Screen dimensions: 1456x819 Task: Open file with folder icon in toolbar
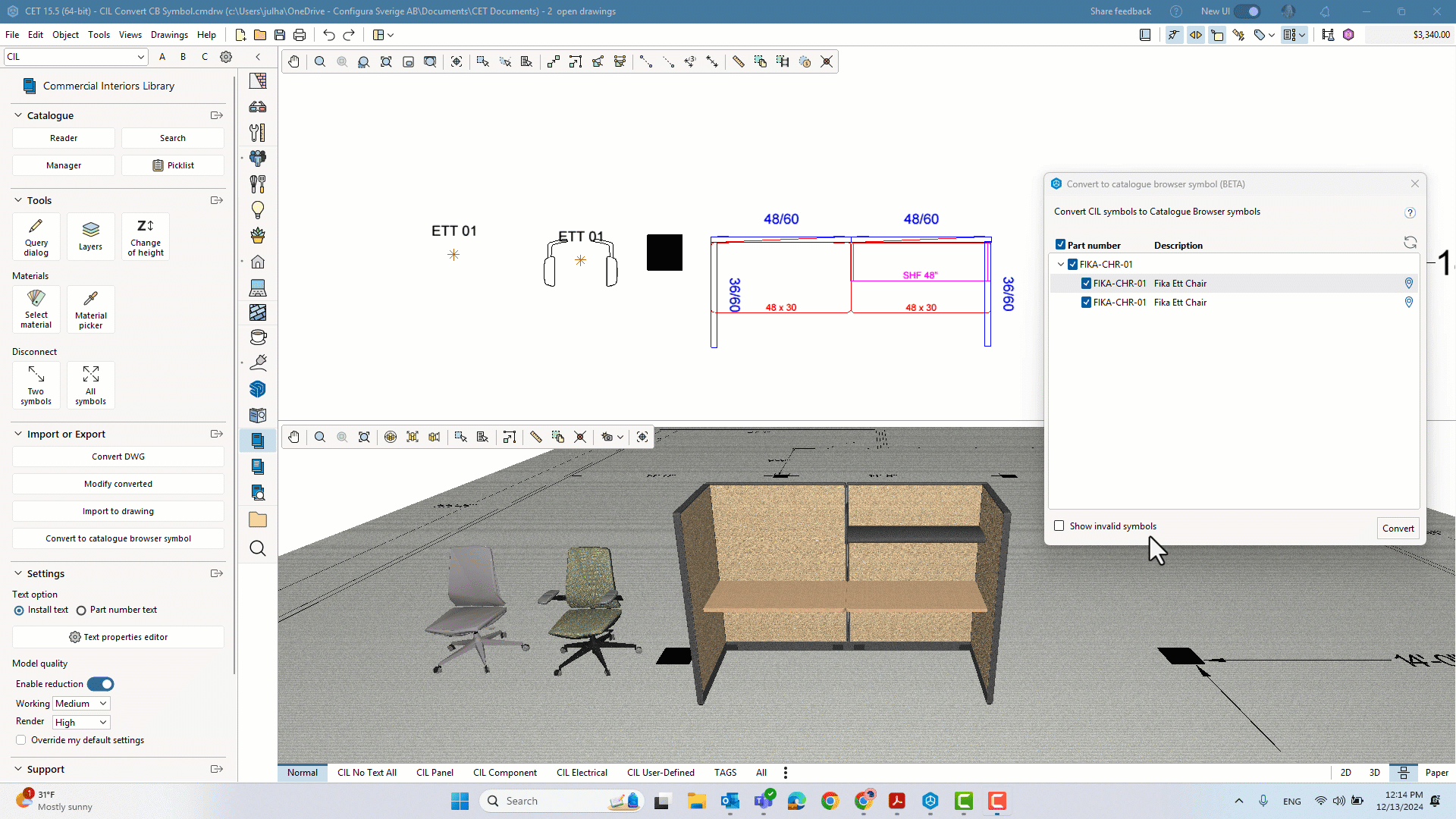point(260,35)
